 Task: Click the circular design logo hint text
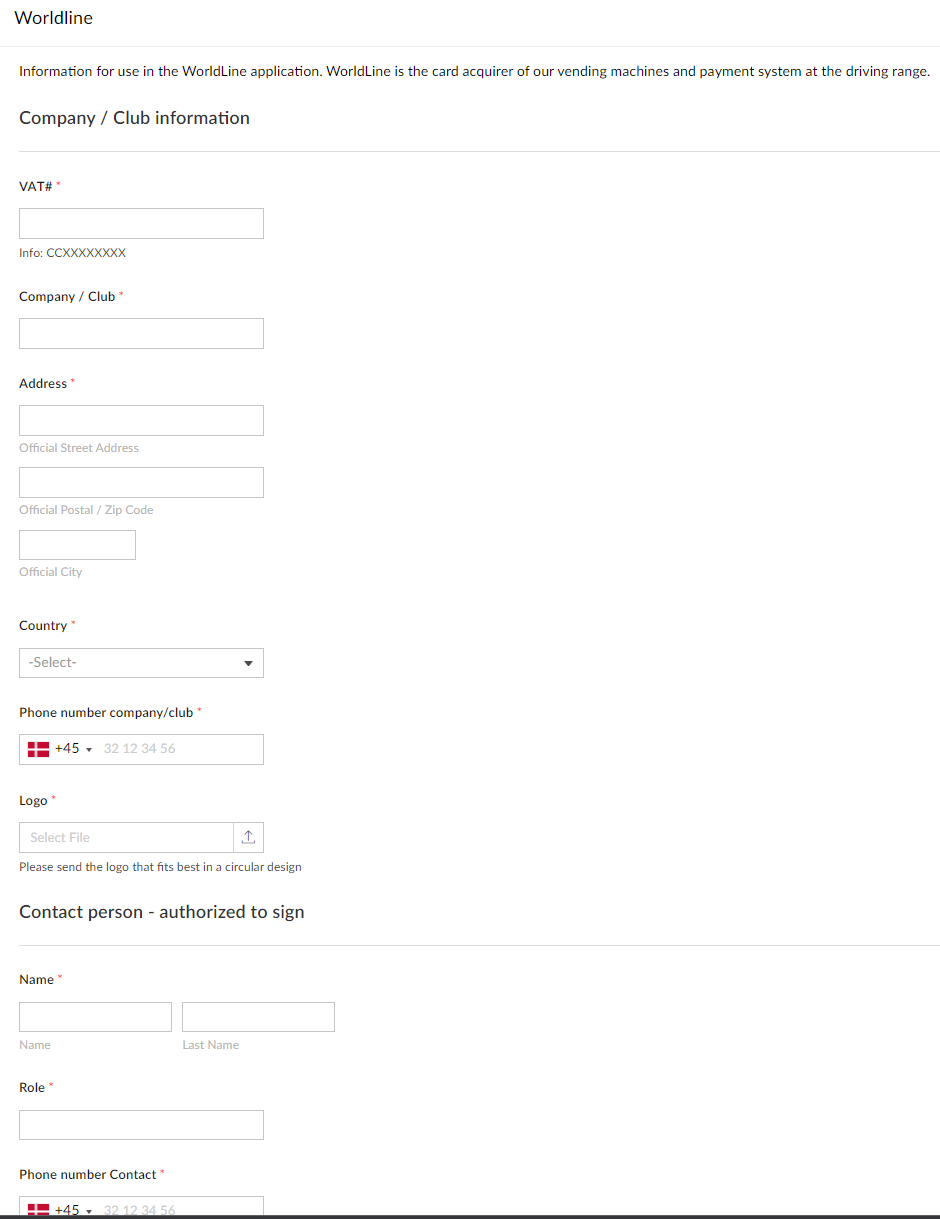click(160, 867)
